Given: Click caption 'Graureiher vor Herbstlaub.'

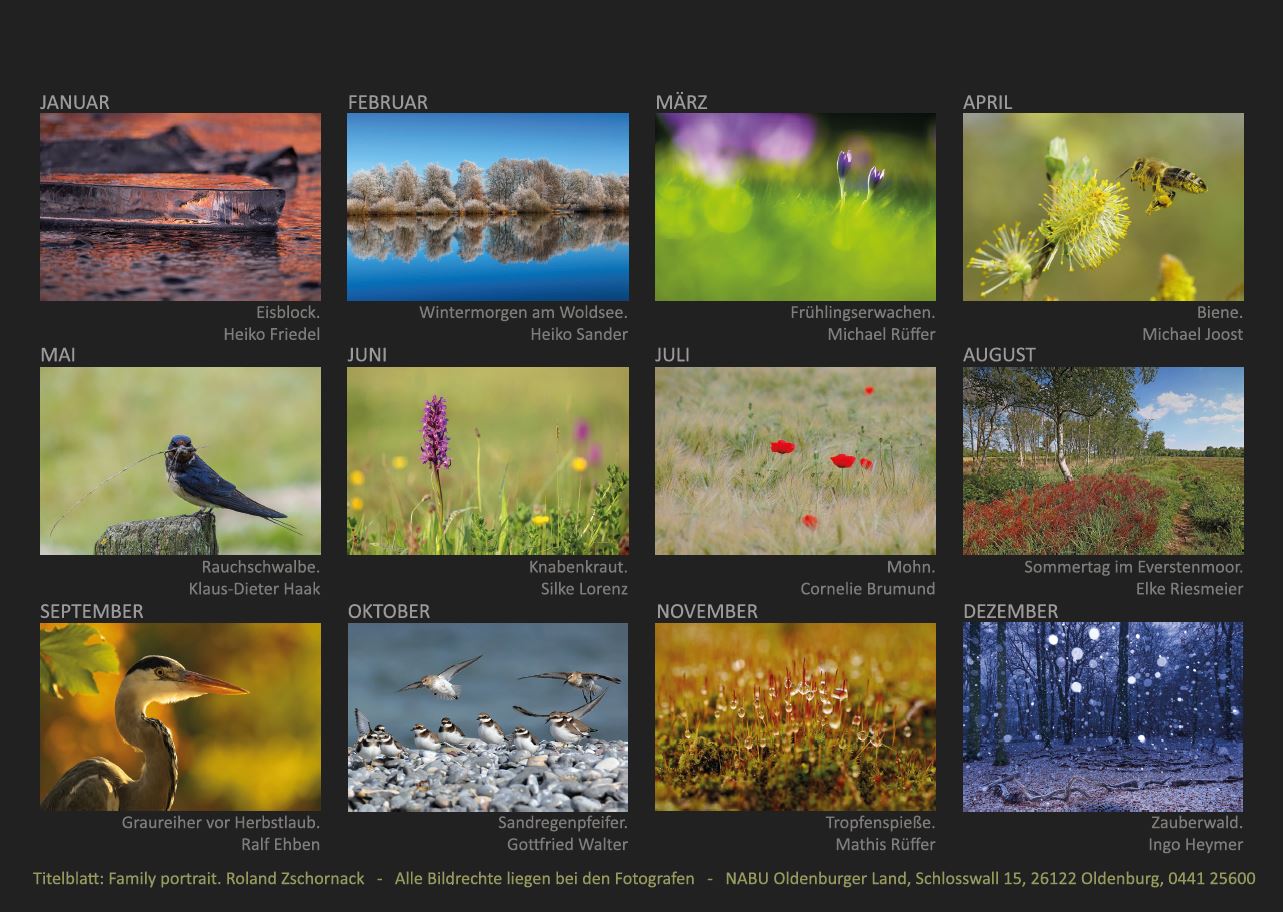Looking at the screenshot, I should (x=221, y=823).
